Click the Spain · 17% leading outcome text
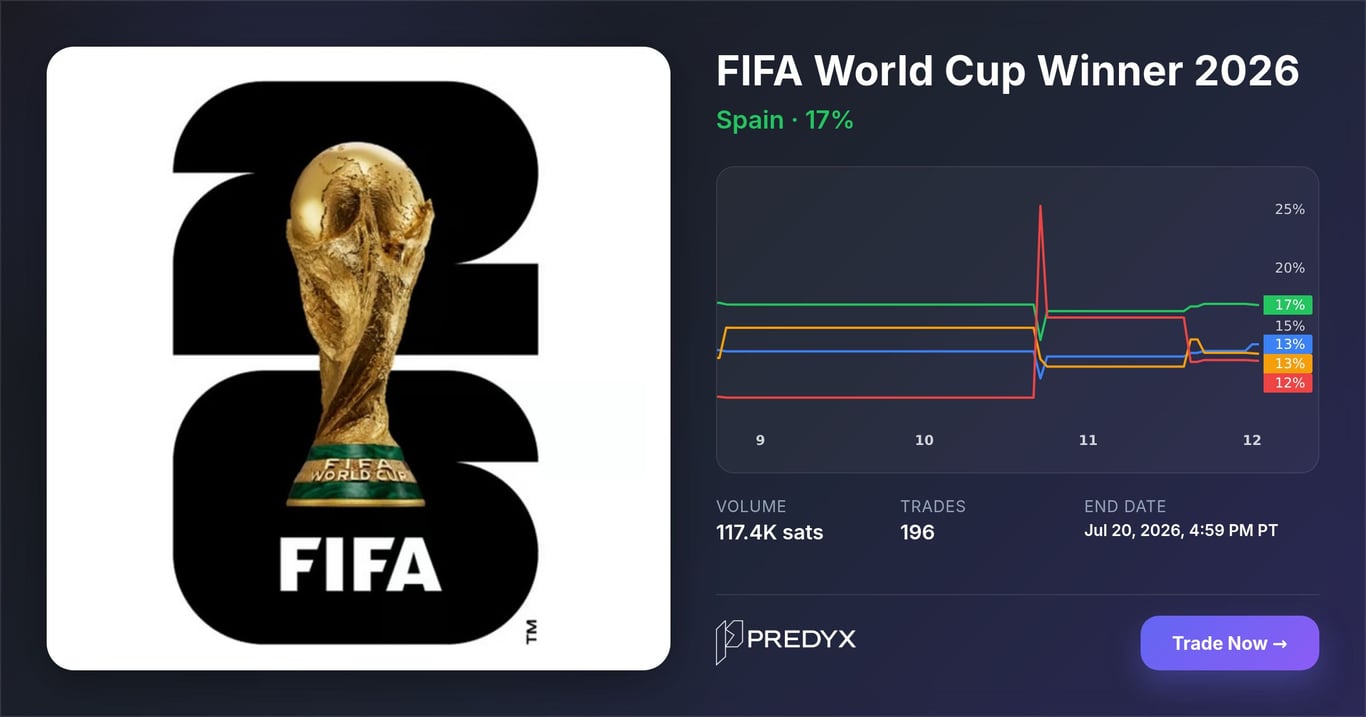1366x717 pixels. tap(785, 120)
